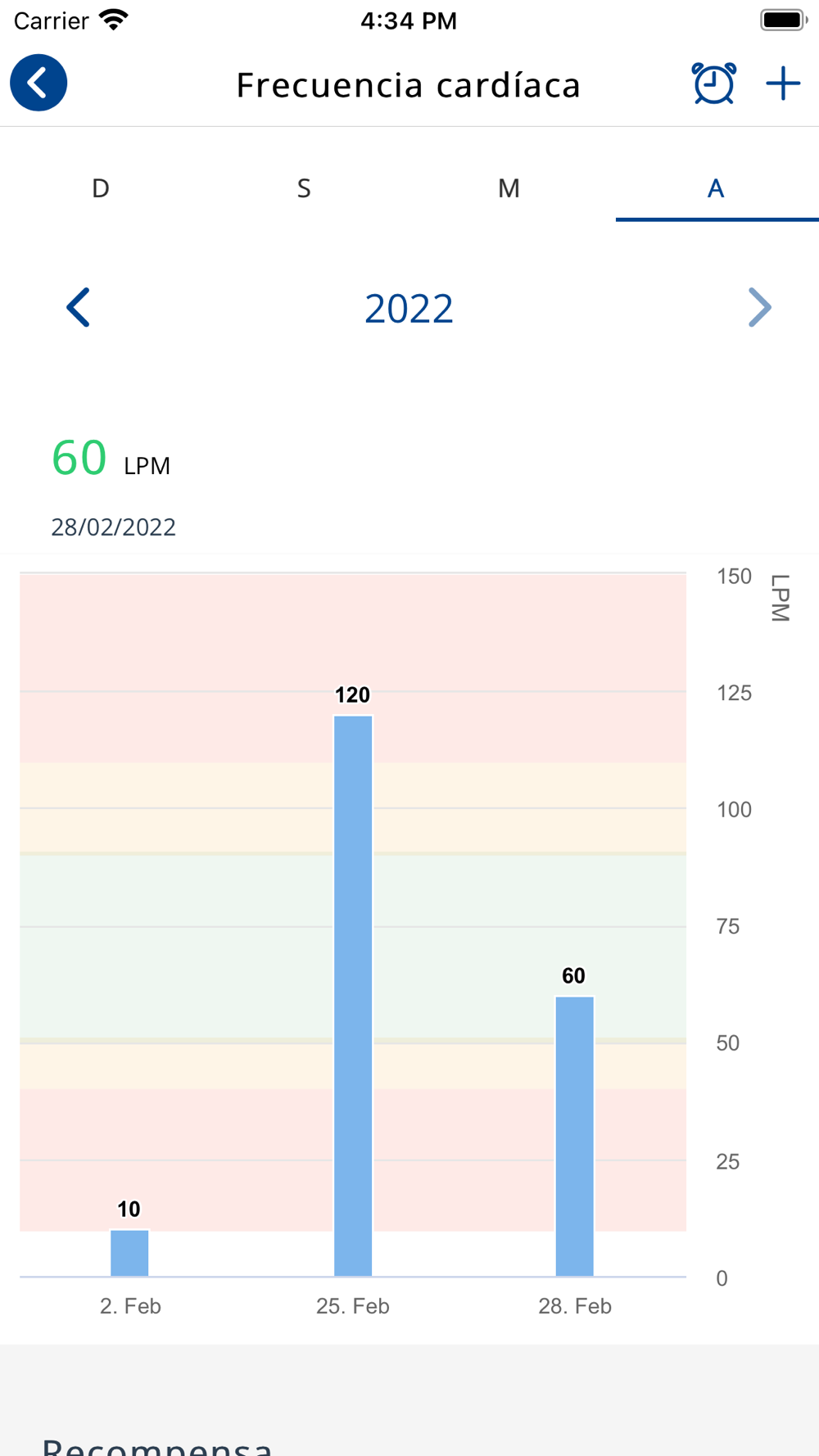Select the 28. Feb bar

click(x=574, y=1137)
